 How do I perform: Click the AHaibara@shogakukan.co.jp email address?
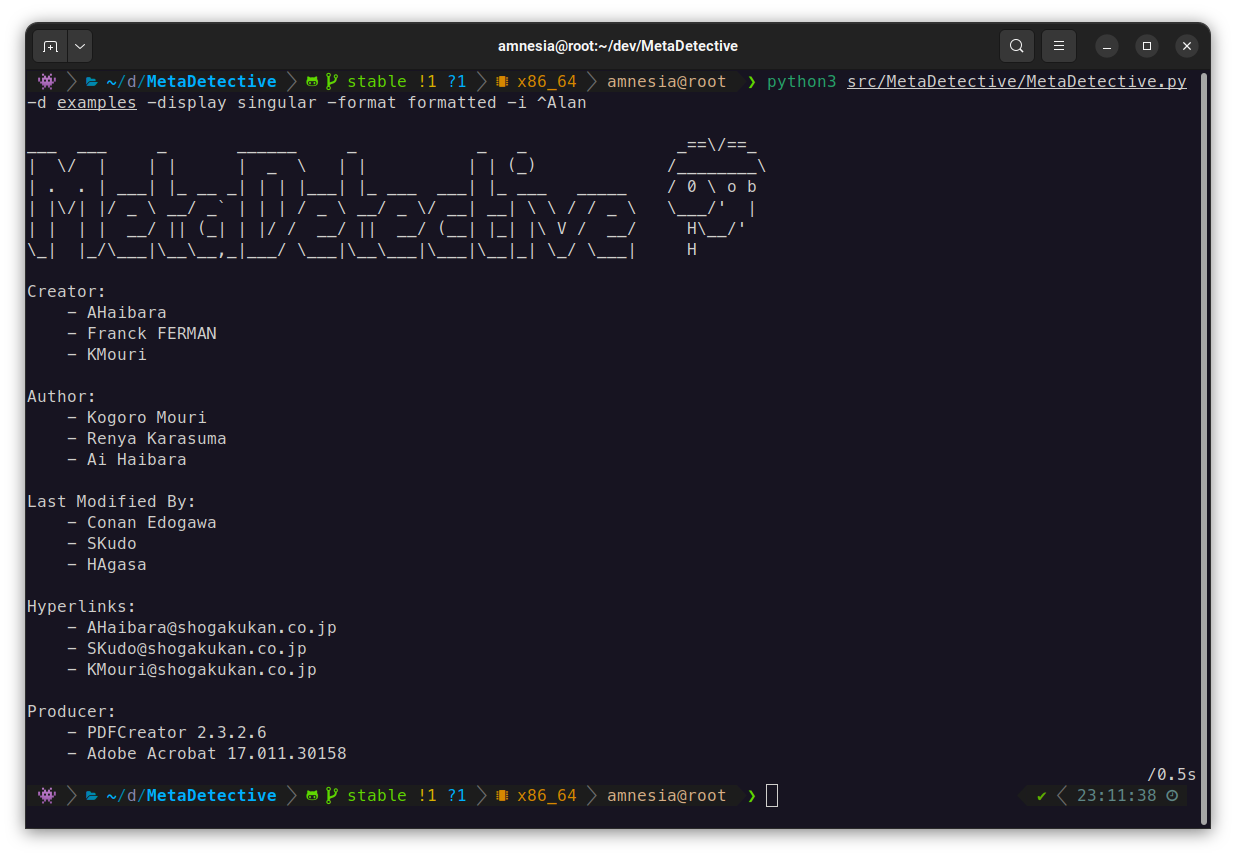pyautogui.click(x=212, y=627)
